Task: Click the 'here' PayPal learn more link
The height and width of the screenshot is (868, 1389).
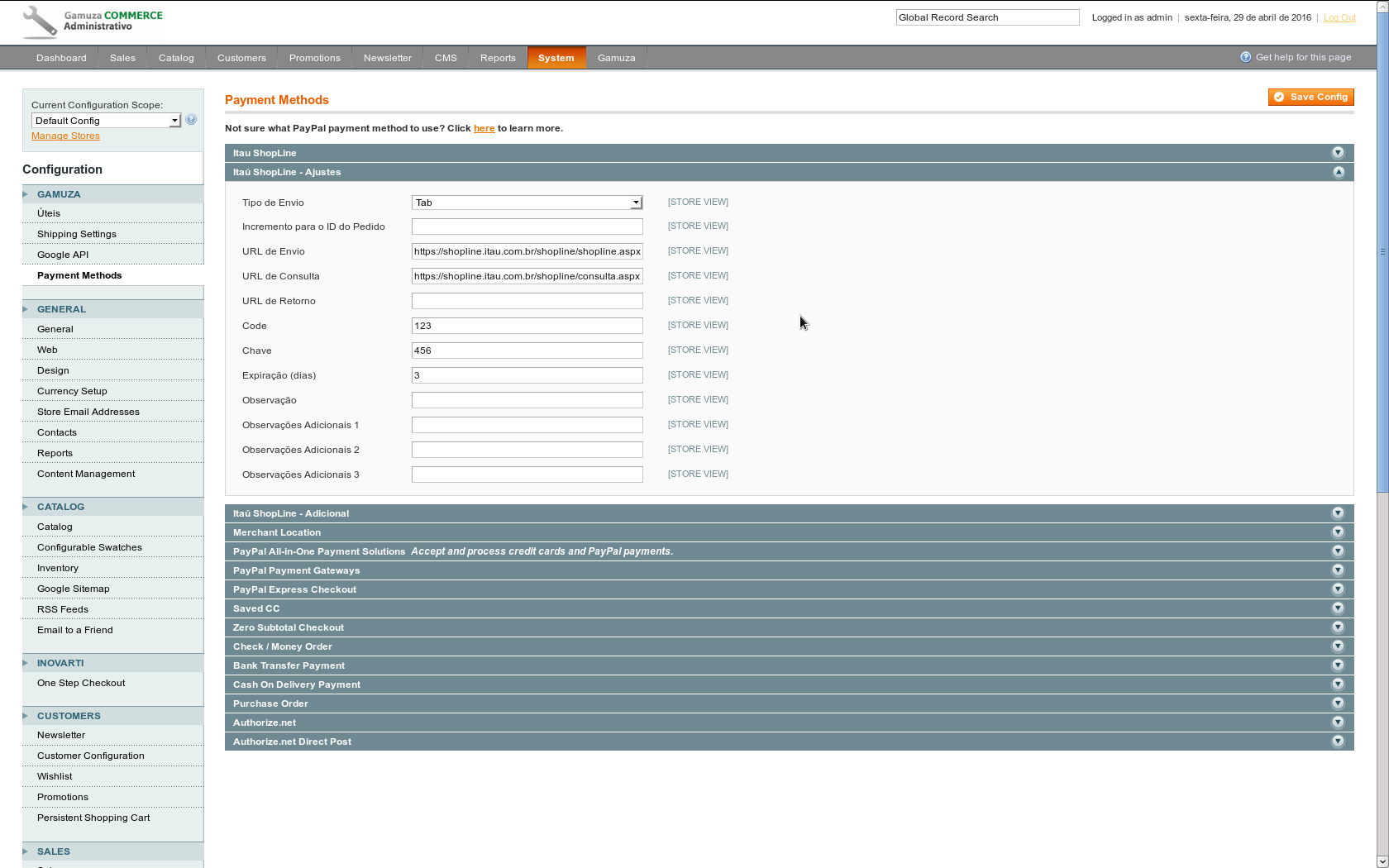Action: (x=484, y=128)
